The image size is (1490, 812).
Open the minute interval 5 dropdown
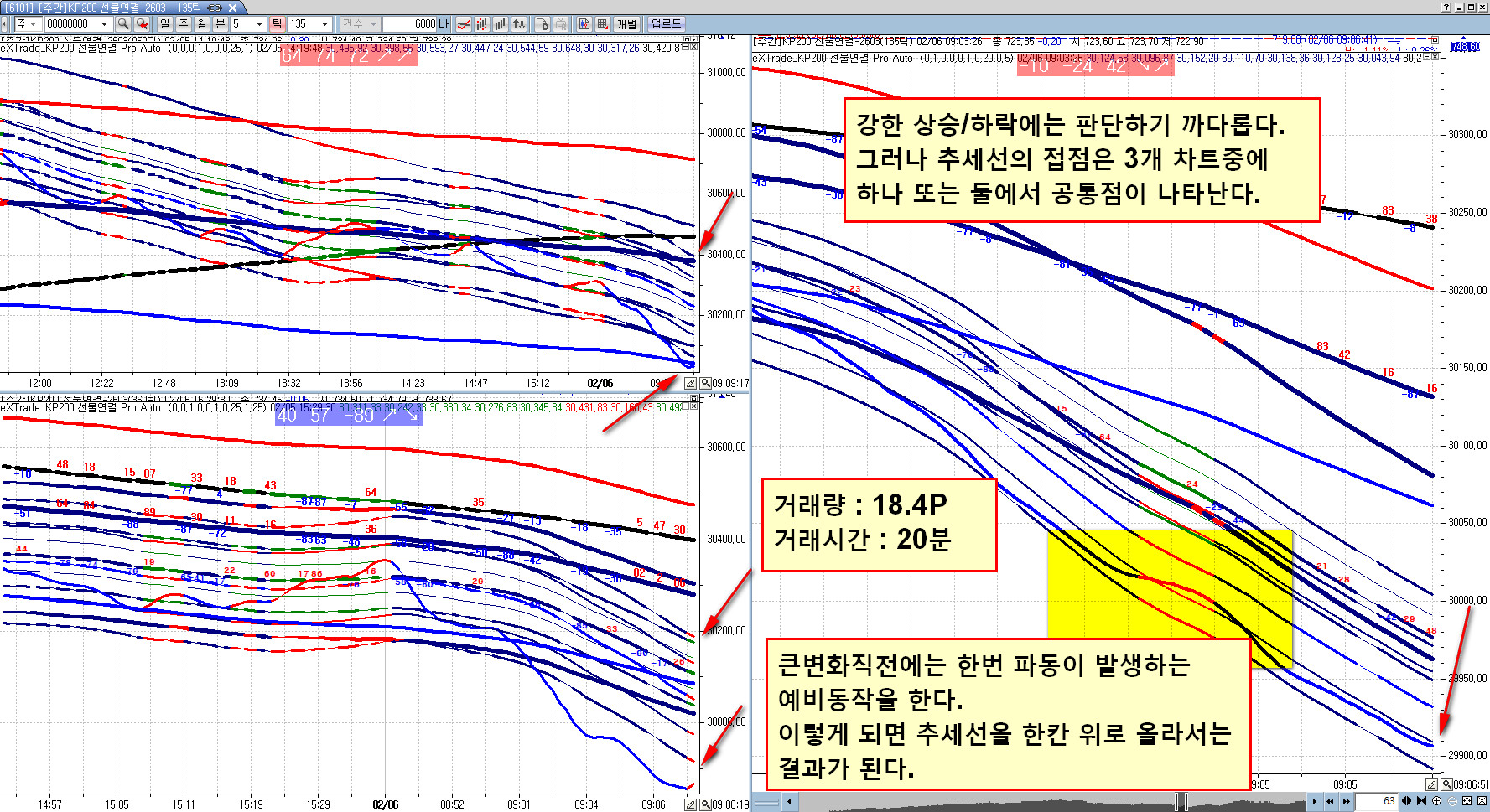[258, 24]
